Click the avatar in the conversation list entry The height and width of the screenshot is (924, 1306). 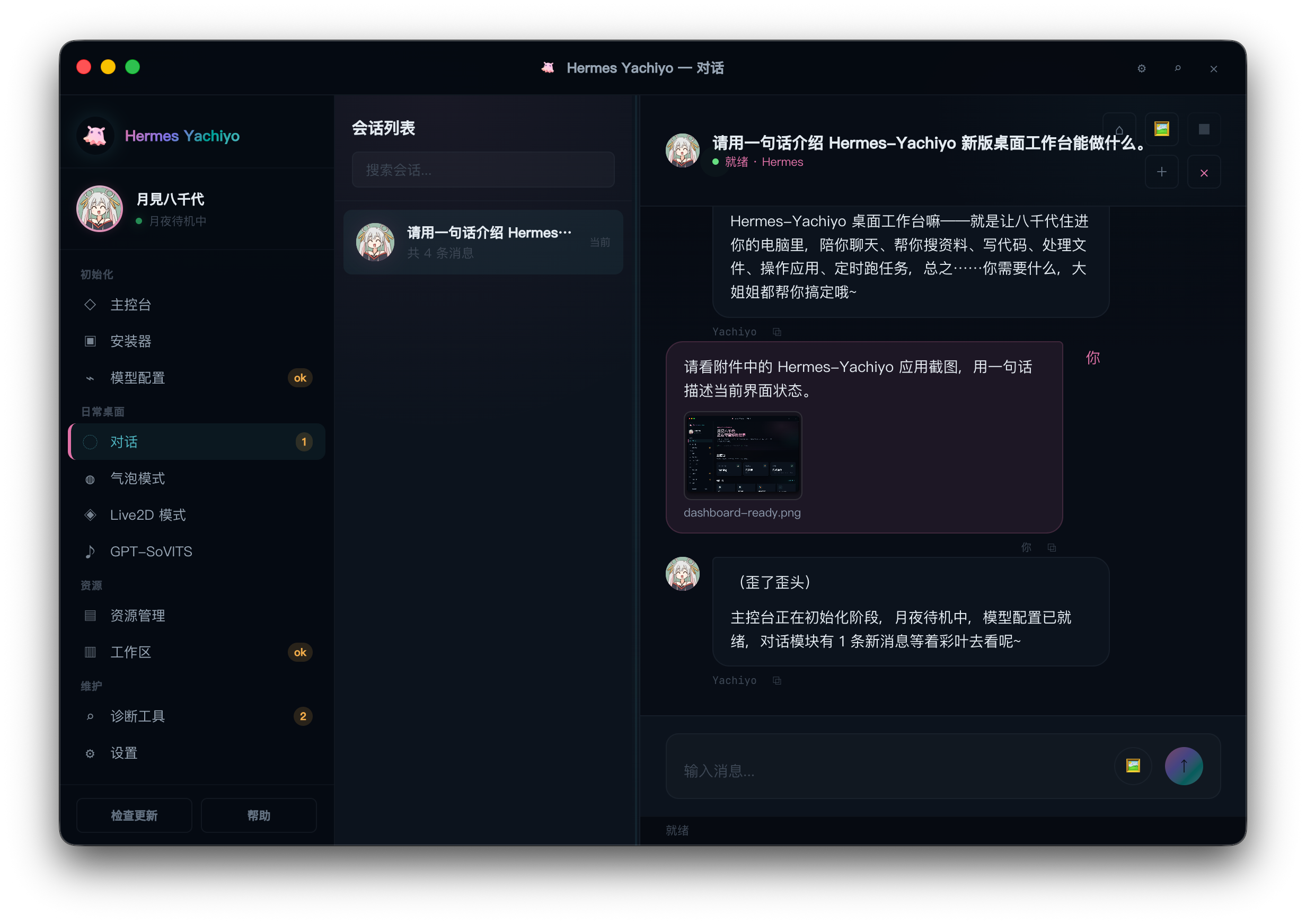coord(375,242)
